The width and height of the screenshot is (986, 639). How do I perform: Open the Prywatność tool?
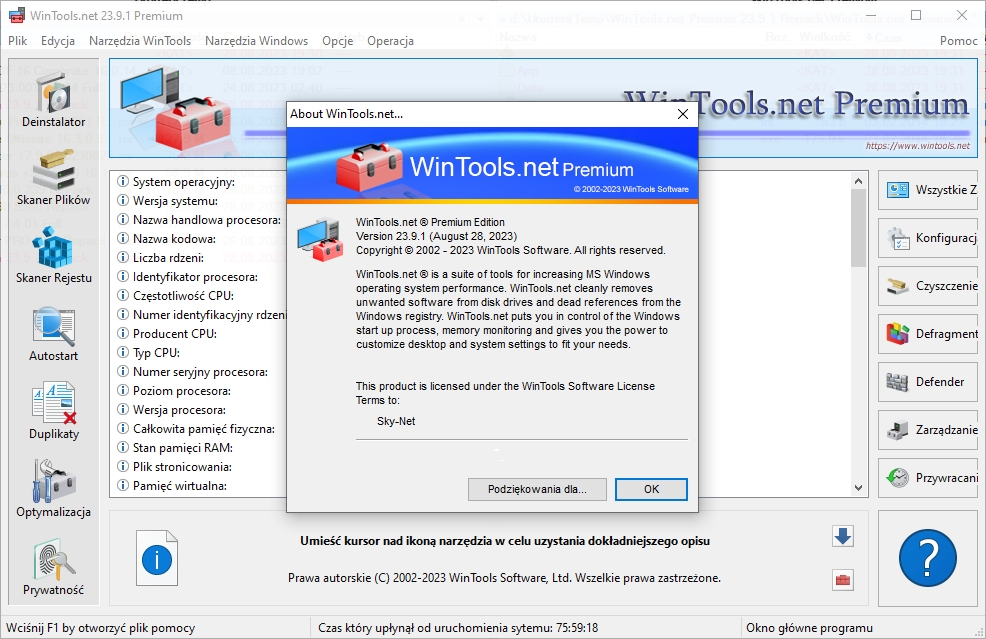point(53,569)
